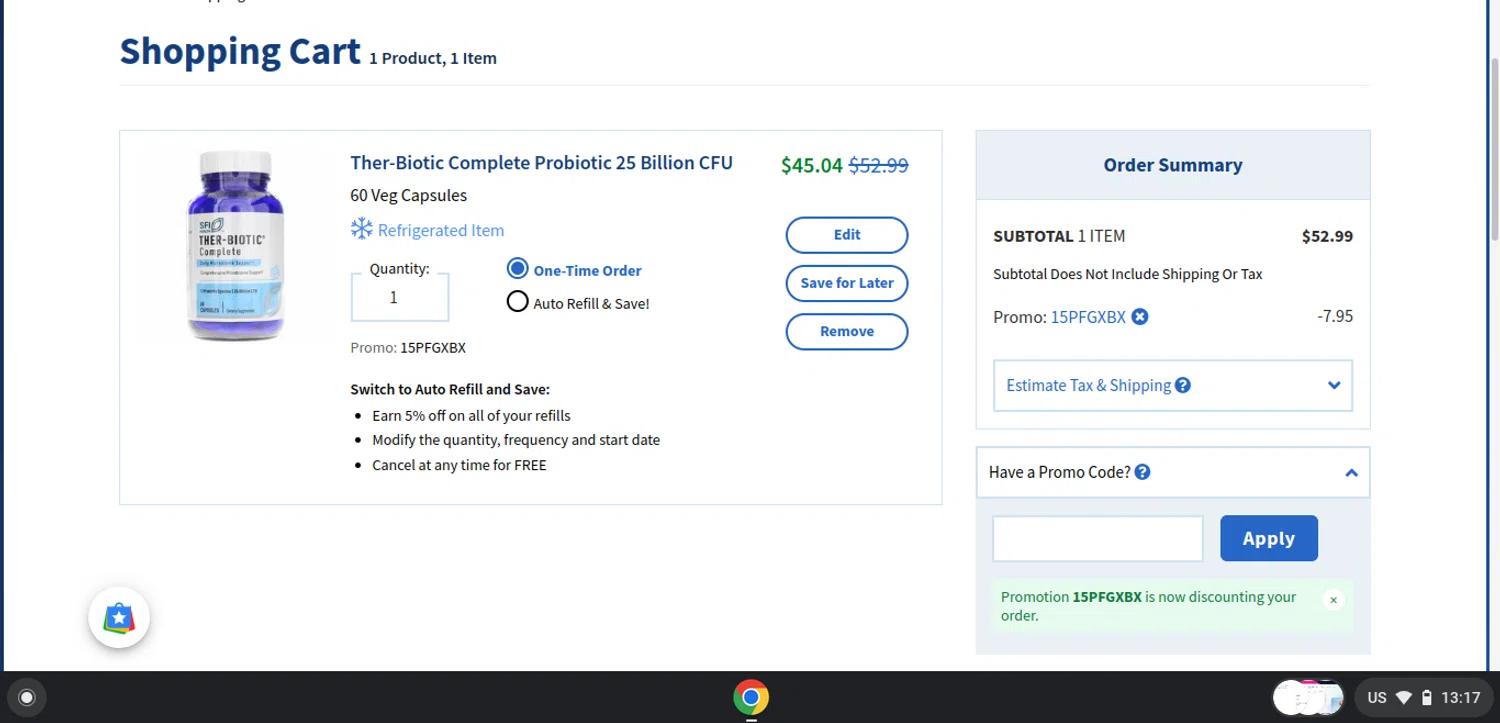1500x723 pixels.
Task: Click the Promo Code help question icon
Action: coord(1143,472)
